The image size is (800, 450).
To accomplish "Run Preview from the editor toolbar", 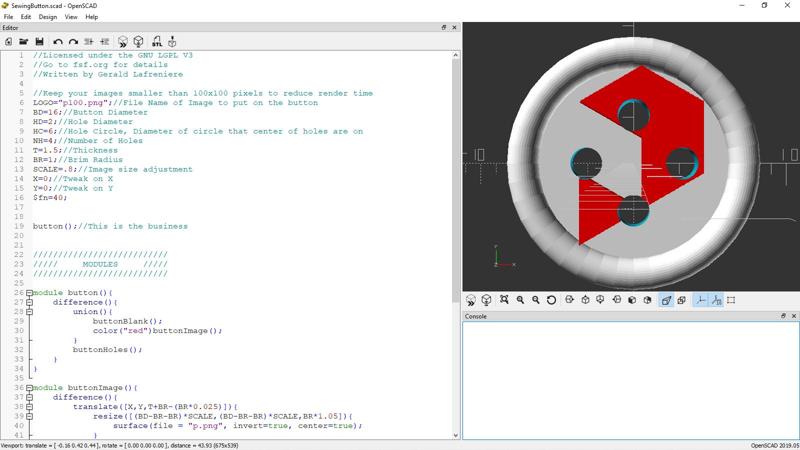I will pos(122,42).
